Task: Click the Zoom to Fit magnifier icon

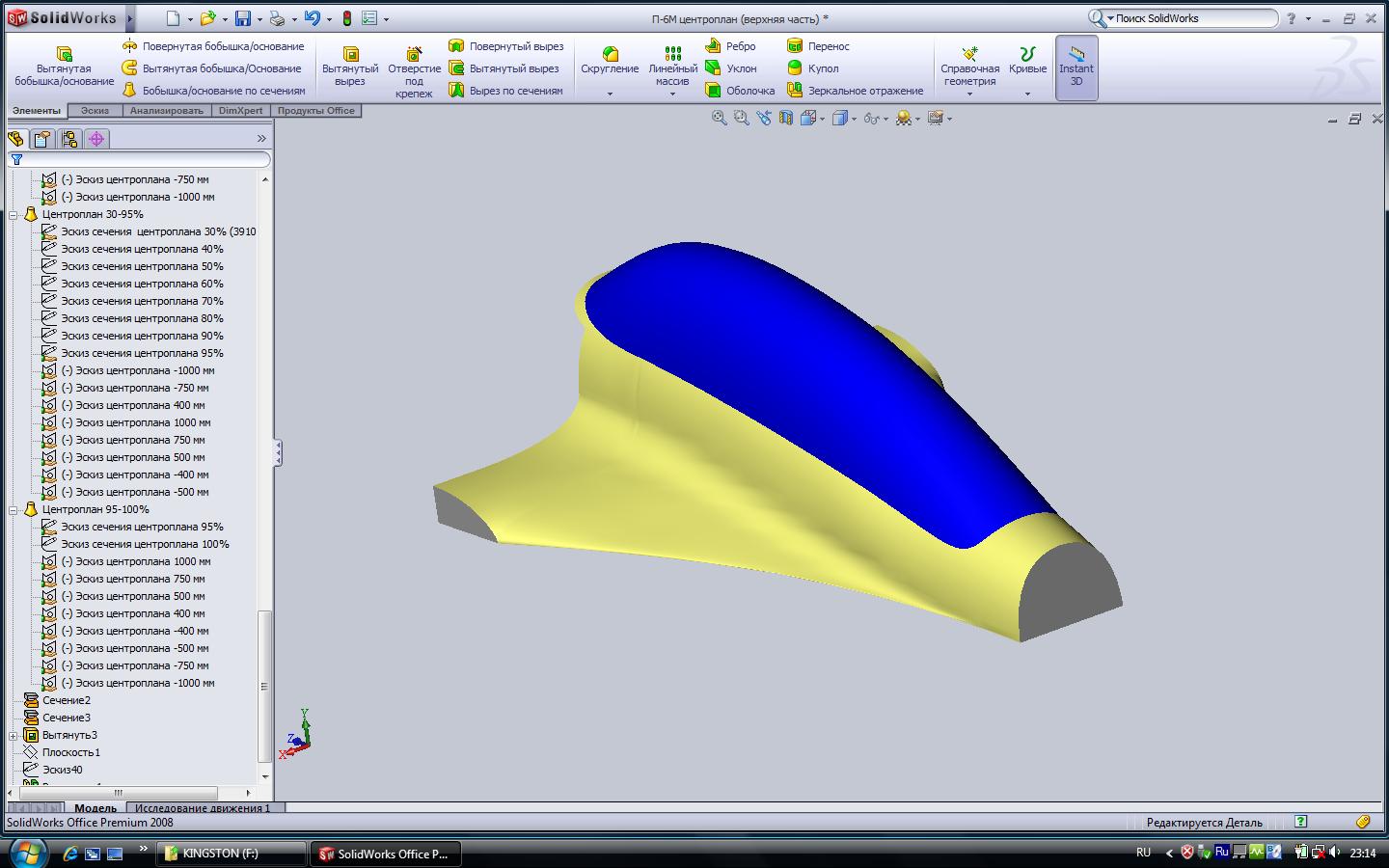Action: (x=719, y=118)
